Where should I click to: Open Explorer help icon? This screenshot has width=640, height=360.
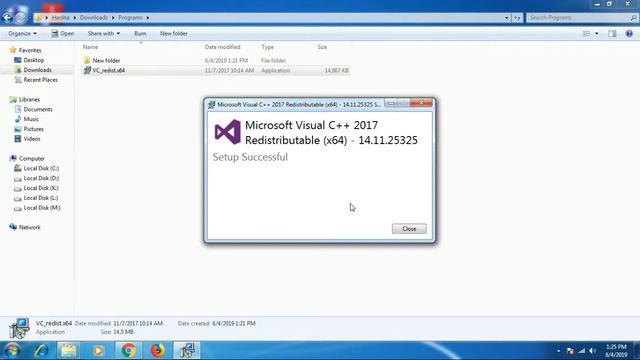[629, 33]
